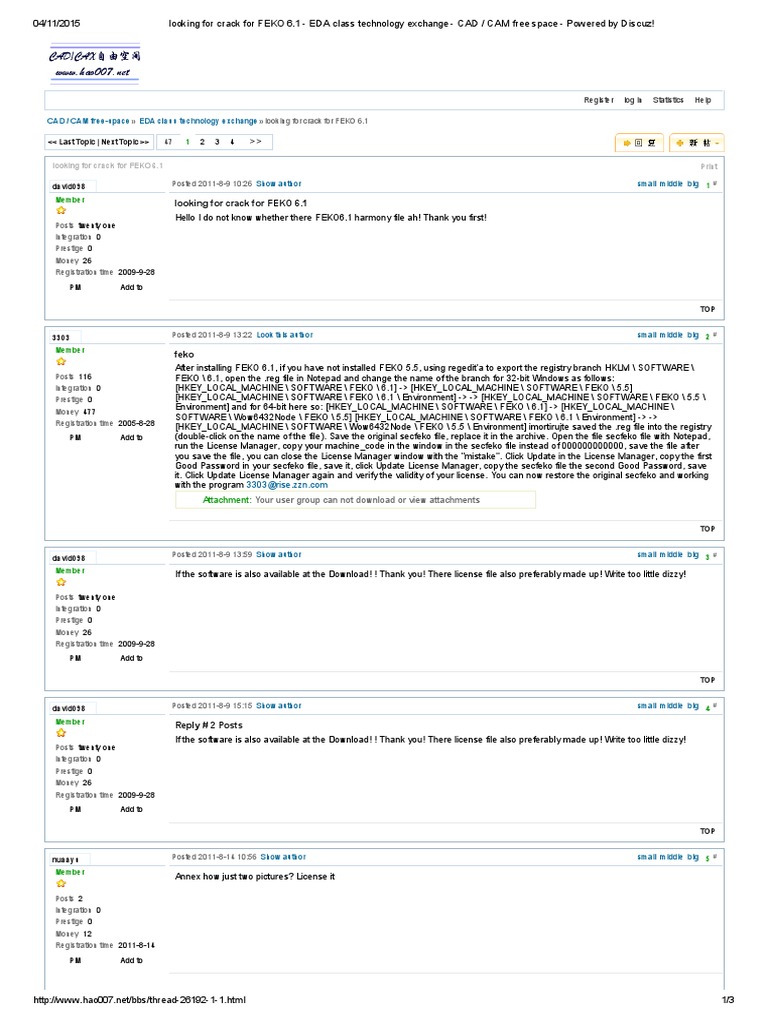
Task: Go to page 2 of the thread
Action: click(202, 142)
